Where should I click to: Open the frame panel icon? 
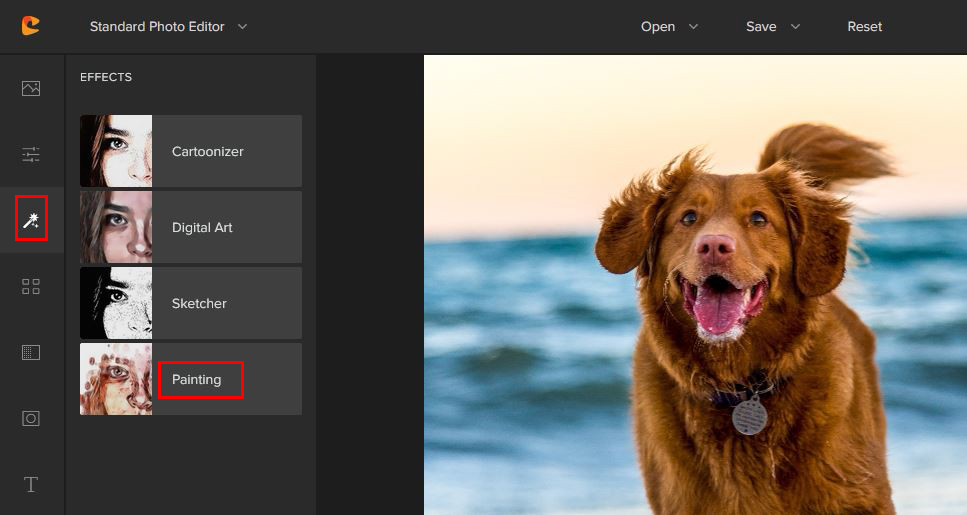click(31, 418)
